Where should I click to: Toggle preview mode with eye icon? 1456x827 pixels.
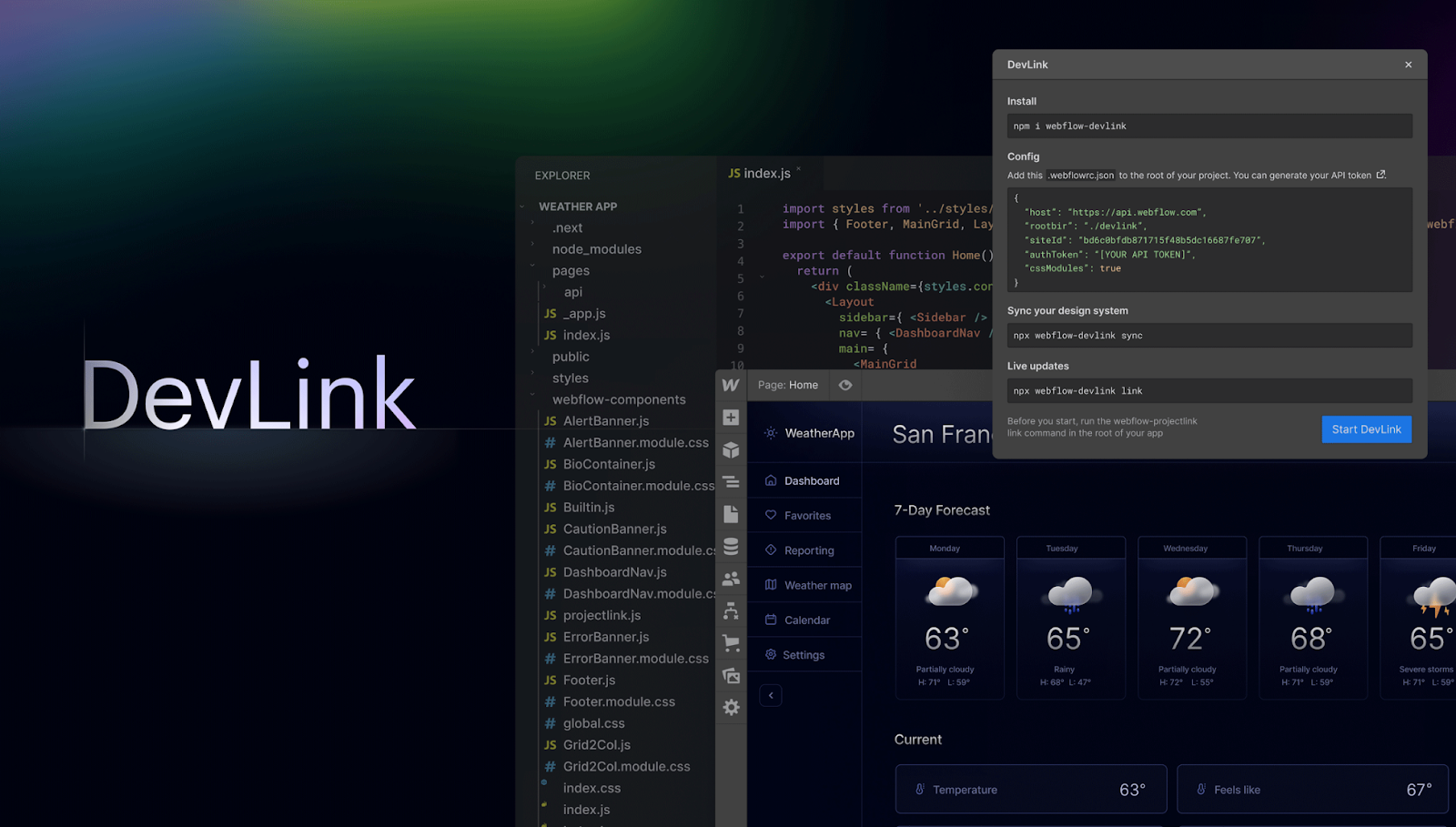(845, 385)
